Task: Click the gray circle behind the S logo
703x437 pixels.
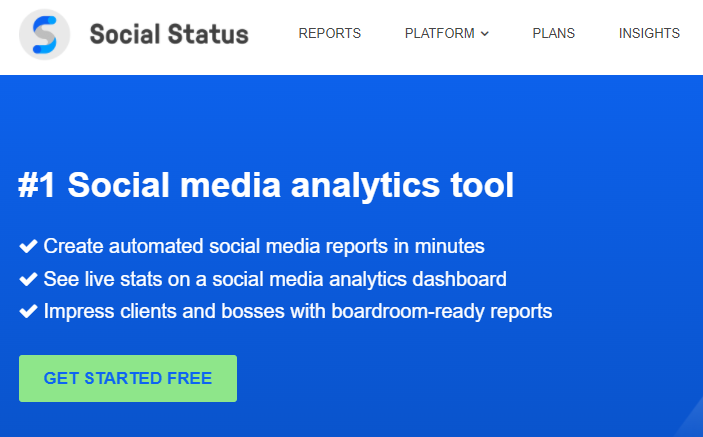Action: click(25, 48)
